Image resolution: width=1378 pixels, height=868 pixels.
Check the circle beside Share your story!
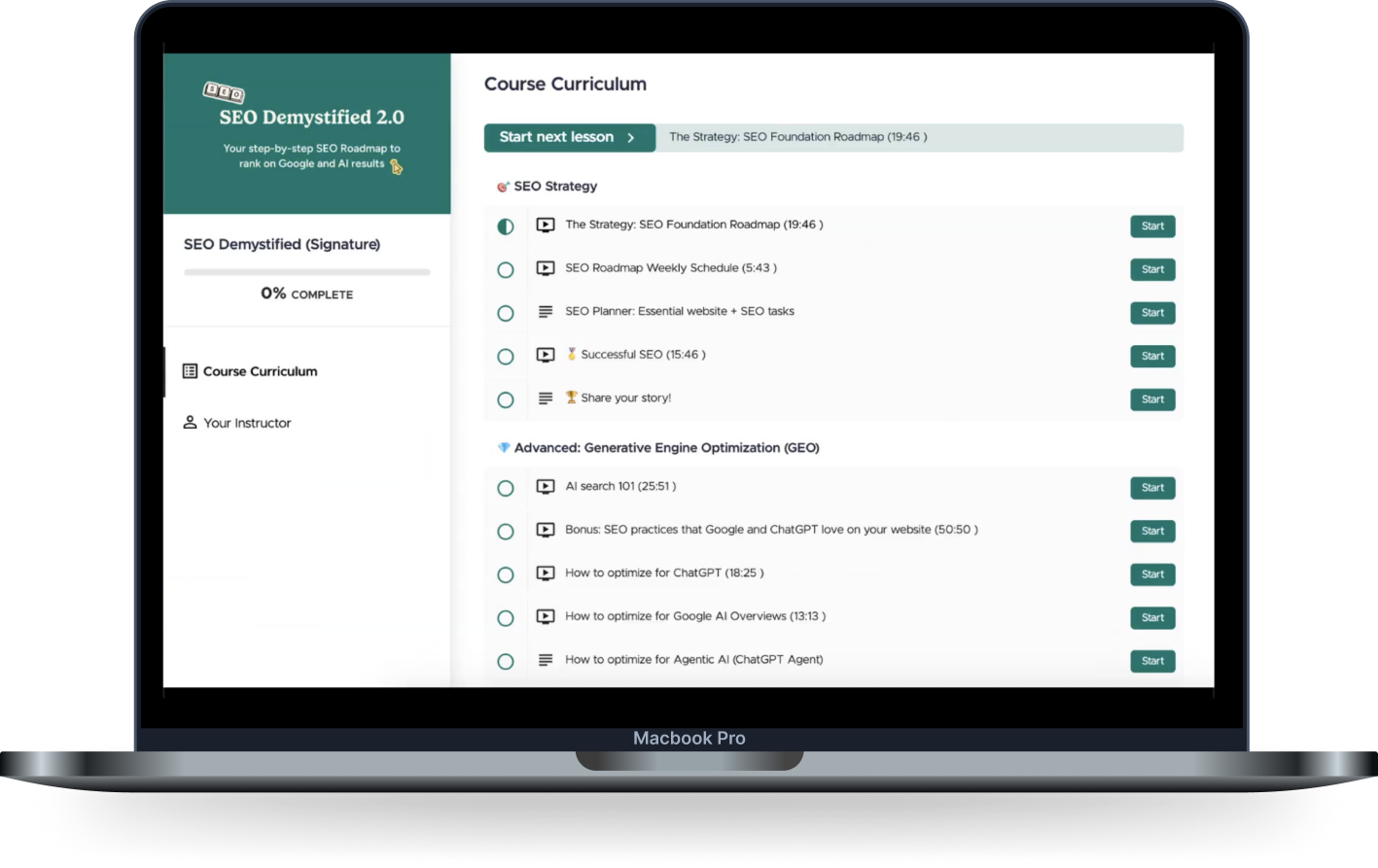(x=506, y=399)
